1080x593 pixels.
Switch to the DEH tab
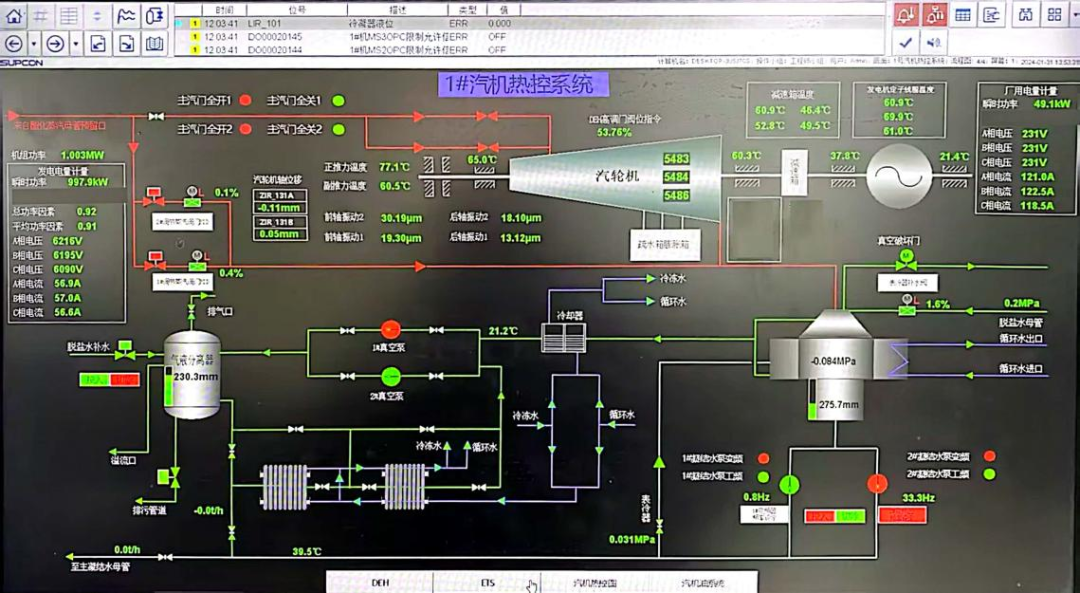pos(380,583)
